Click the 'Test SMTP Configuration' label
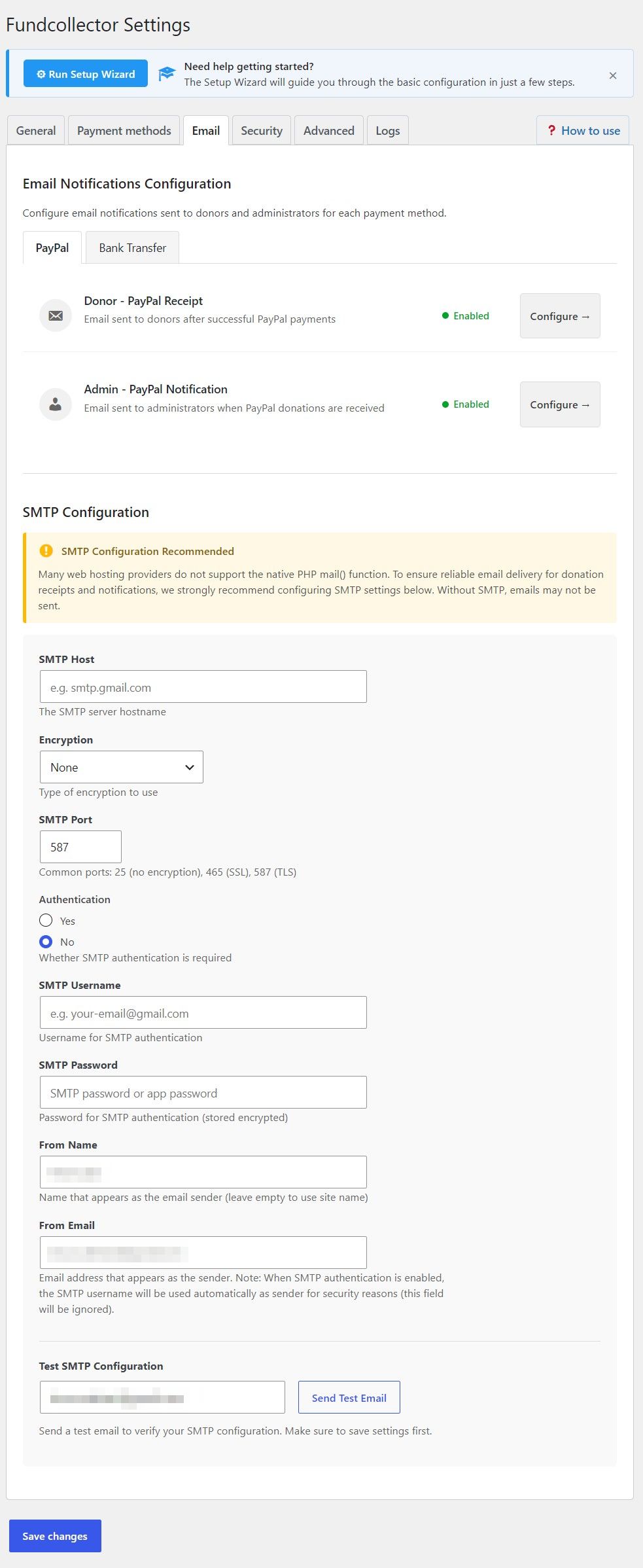643x1568 pixels. coord(101,1366)
